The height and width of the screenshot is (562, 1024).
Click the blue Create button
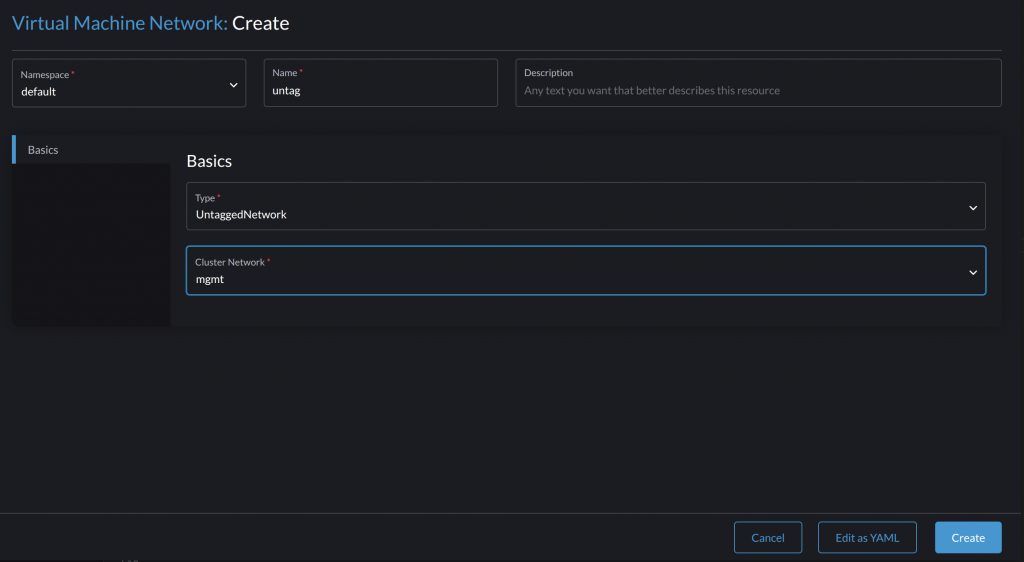click(967, 538)
